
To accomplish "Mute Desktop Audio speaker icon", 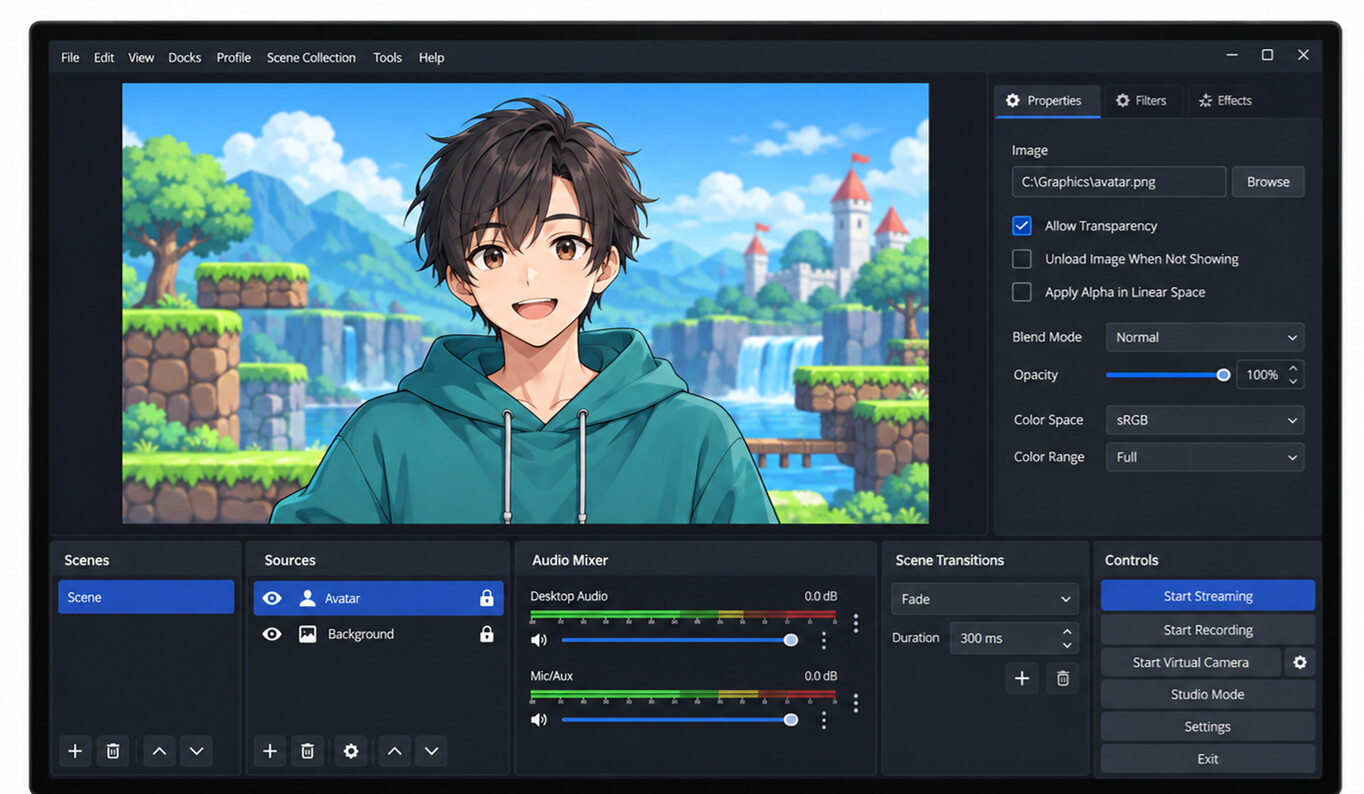I will pos(539,640).
